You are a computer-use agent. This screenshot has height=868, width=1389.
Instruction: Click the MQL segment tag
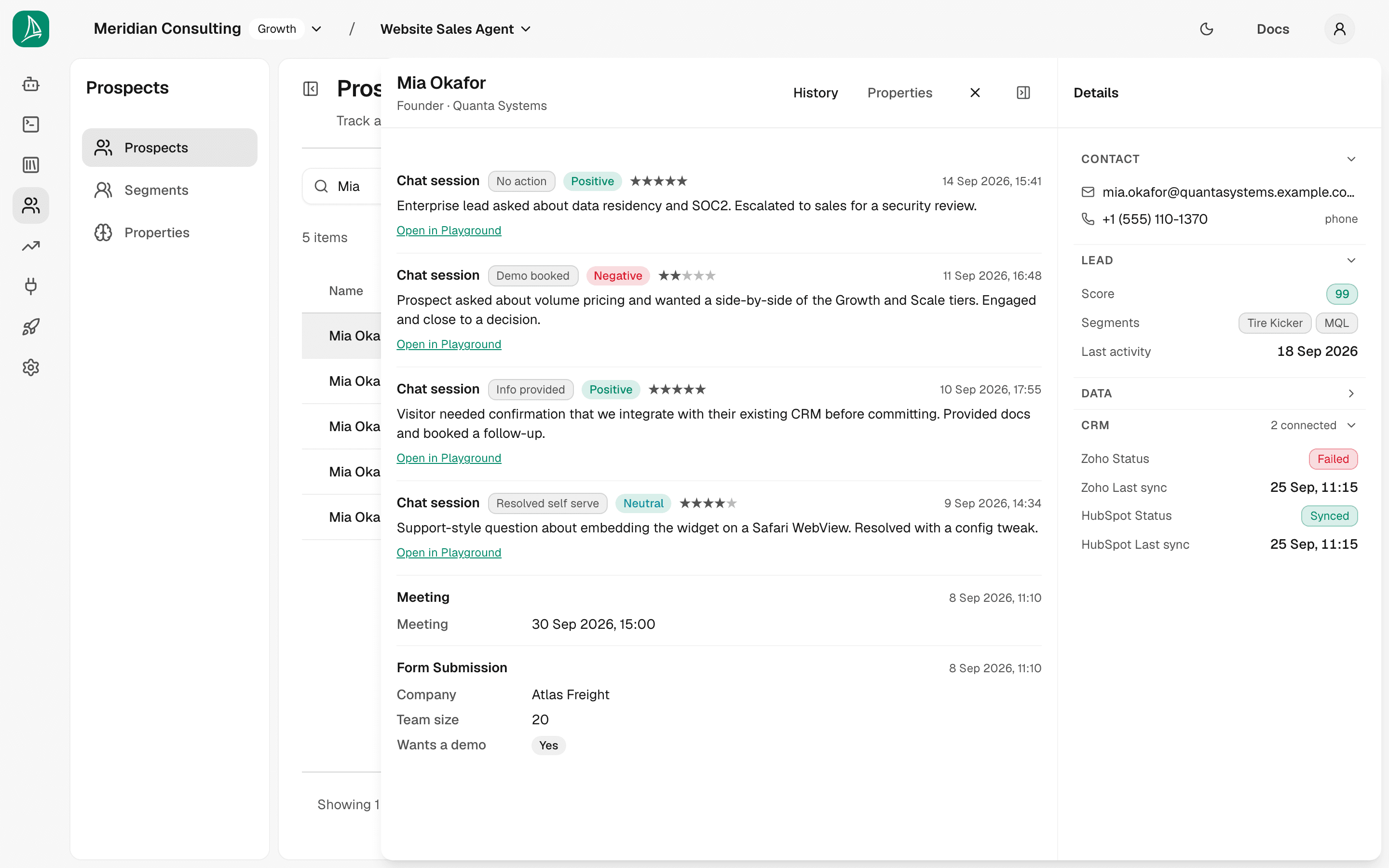tap(1336, 323)
